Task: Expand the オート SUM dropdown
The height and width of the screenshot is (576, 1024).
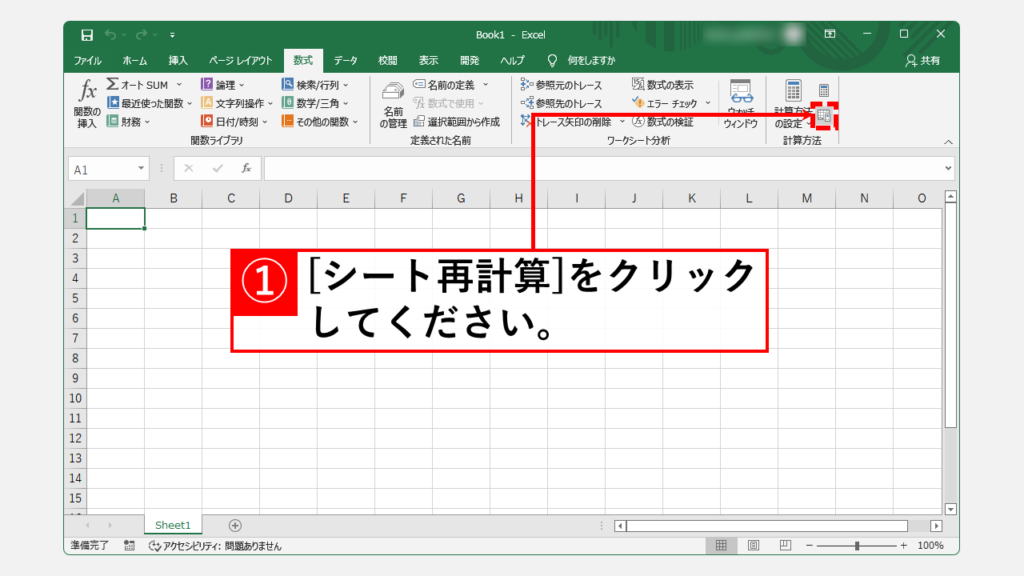Action: click(179, 85)
